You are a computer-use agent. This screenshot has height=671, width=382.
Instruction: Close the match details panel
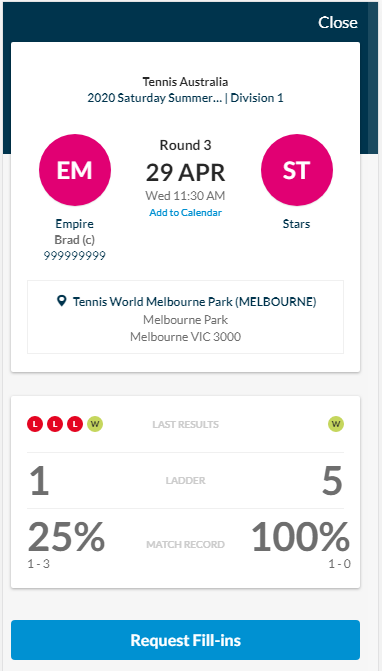(338, 22)
